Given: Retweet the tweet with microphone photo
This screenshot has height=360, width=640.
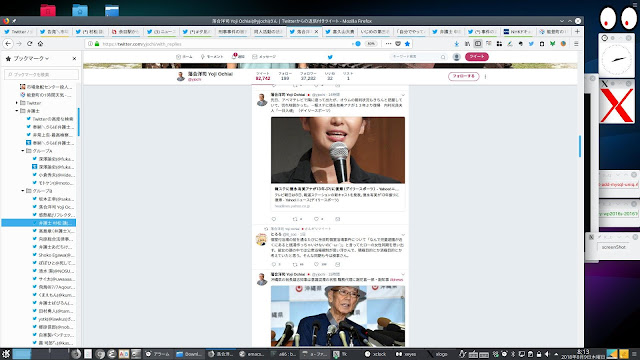Looking at the screenshot, I should 295,219.
